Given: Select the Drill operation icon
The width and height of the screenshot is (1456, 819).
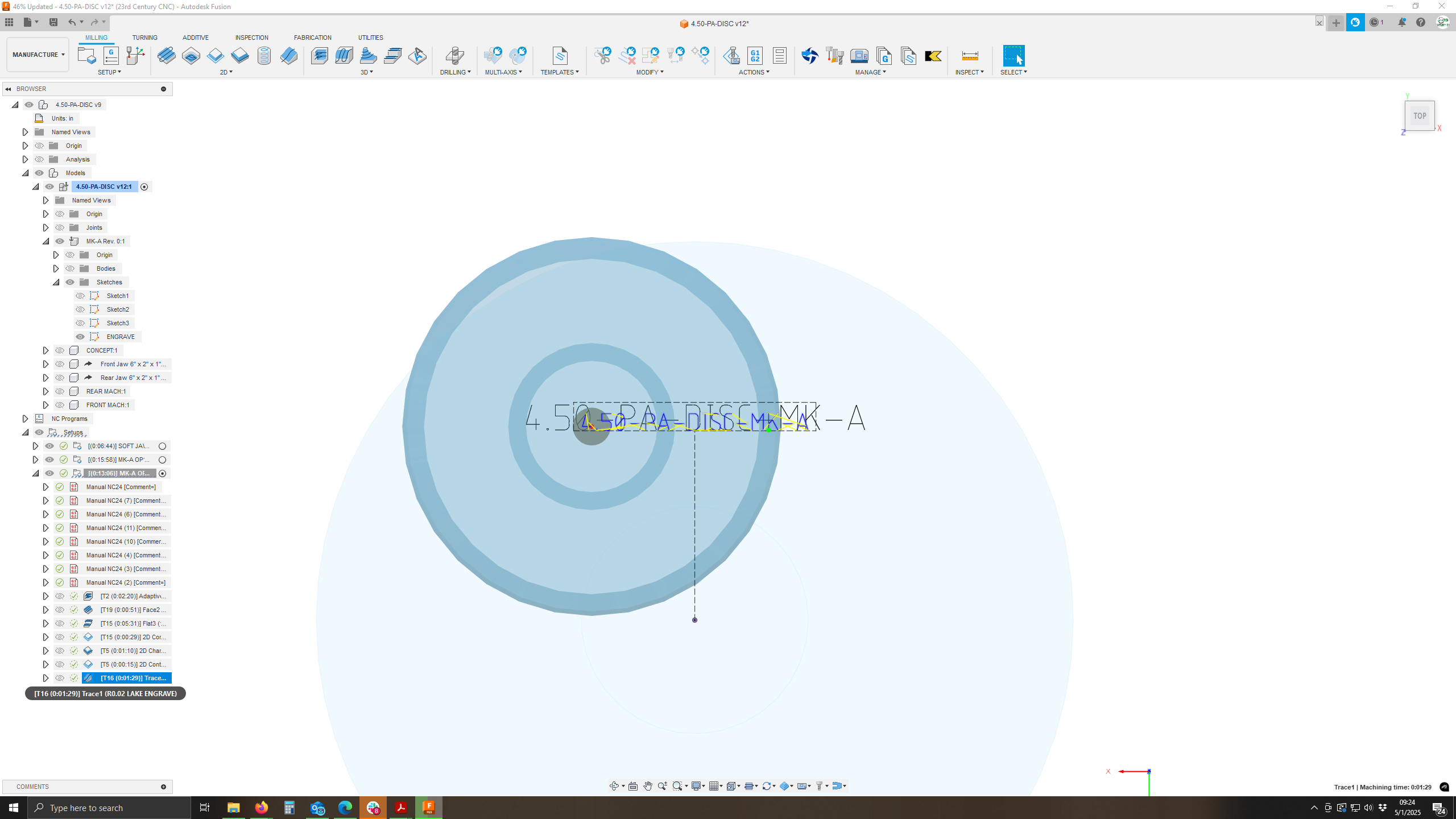Looking at the screenshot, I should point(454,55).
